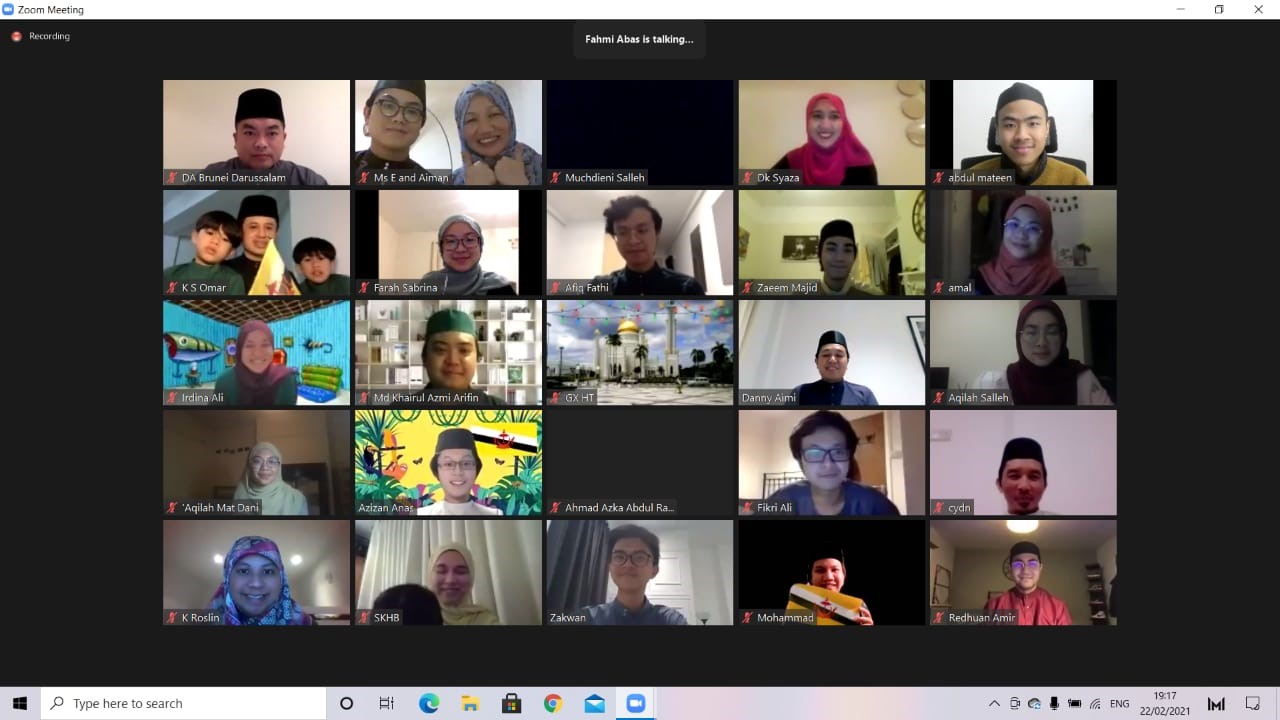Select Ahmad Azka Abdul Ra... blank tile
Image resolution: width=1280 pixels, height=720 pixels.
[640, 462]
